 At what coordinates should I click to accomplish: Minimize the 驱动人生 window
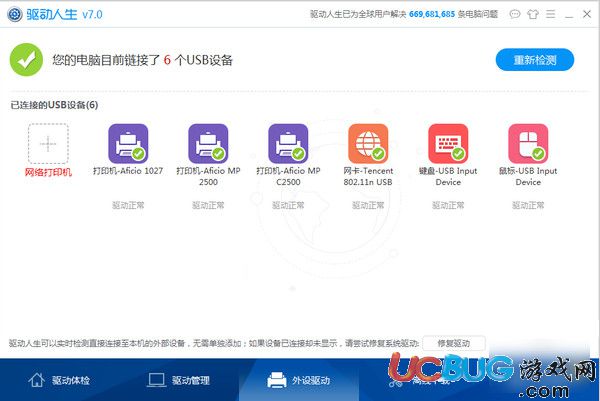click(x=569, y=15)
